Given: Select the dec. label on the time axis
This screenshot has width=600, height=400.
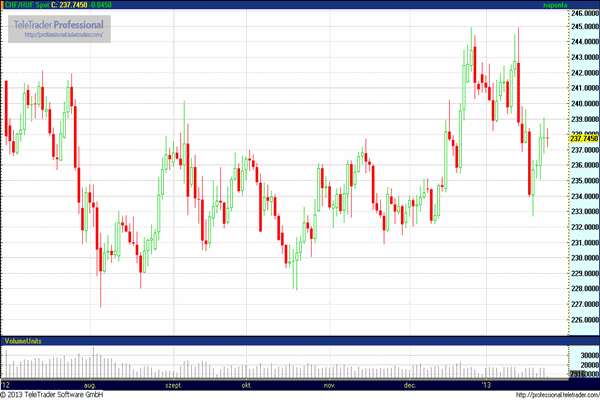Looking at the screenshot, I should point(410,384).
